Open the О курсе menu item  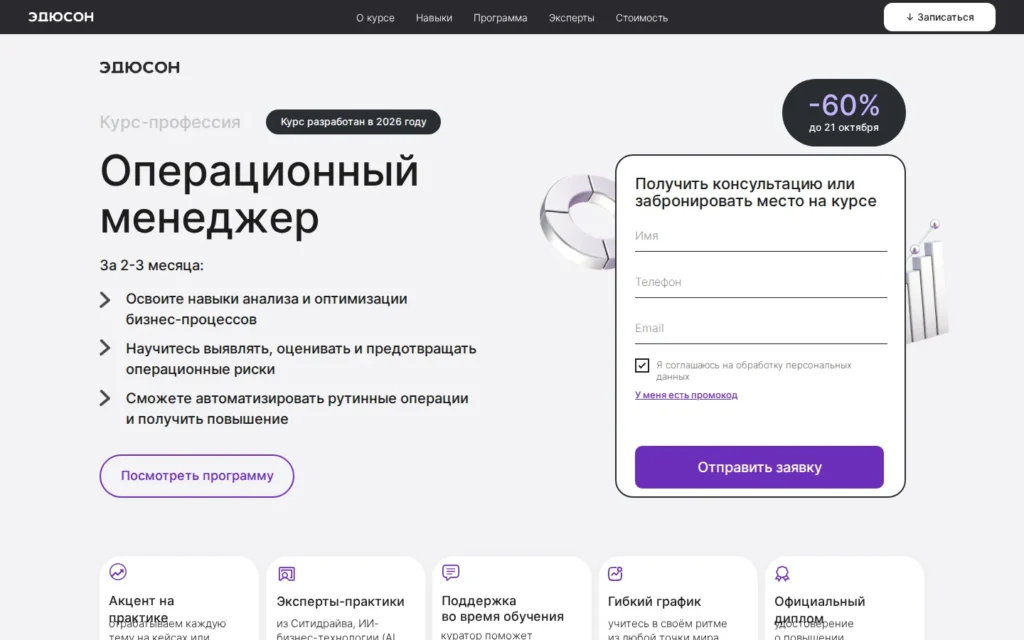click(375, 18)
